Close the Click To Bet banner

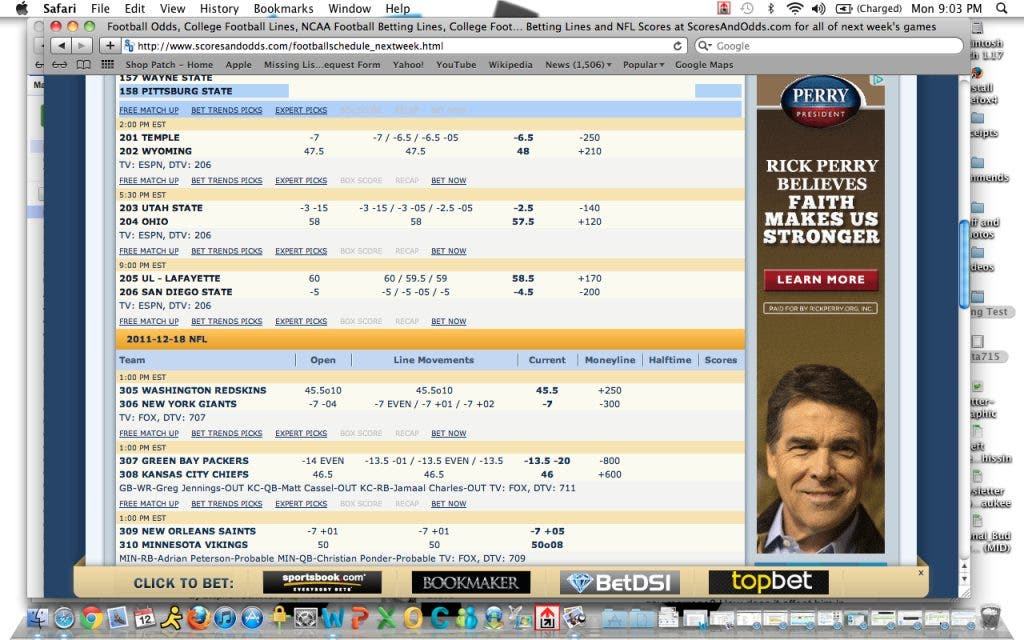(921, 573)
